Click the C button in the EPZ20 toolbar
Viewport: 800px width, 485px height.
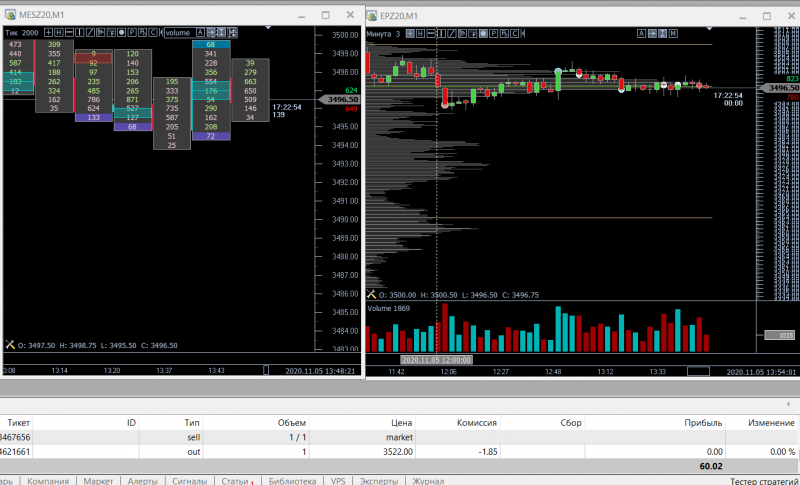(515, 34)
